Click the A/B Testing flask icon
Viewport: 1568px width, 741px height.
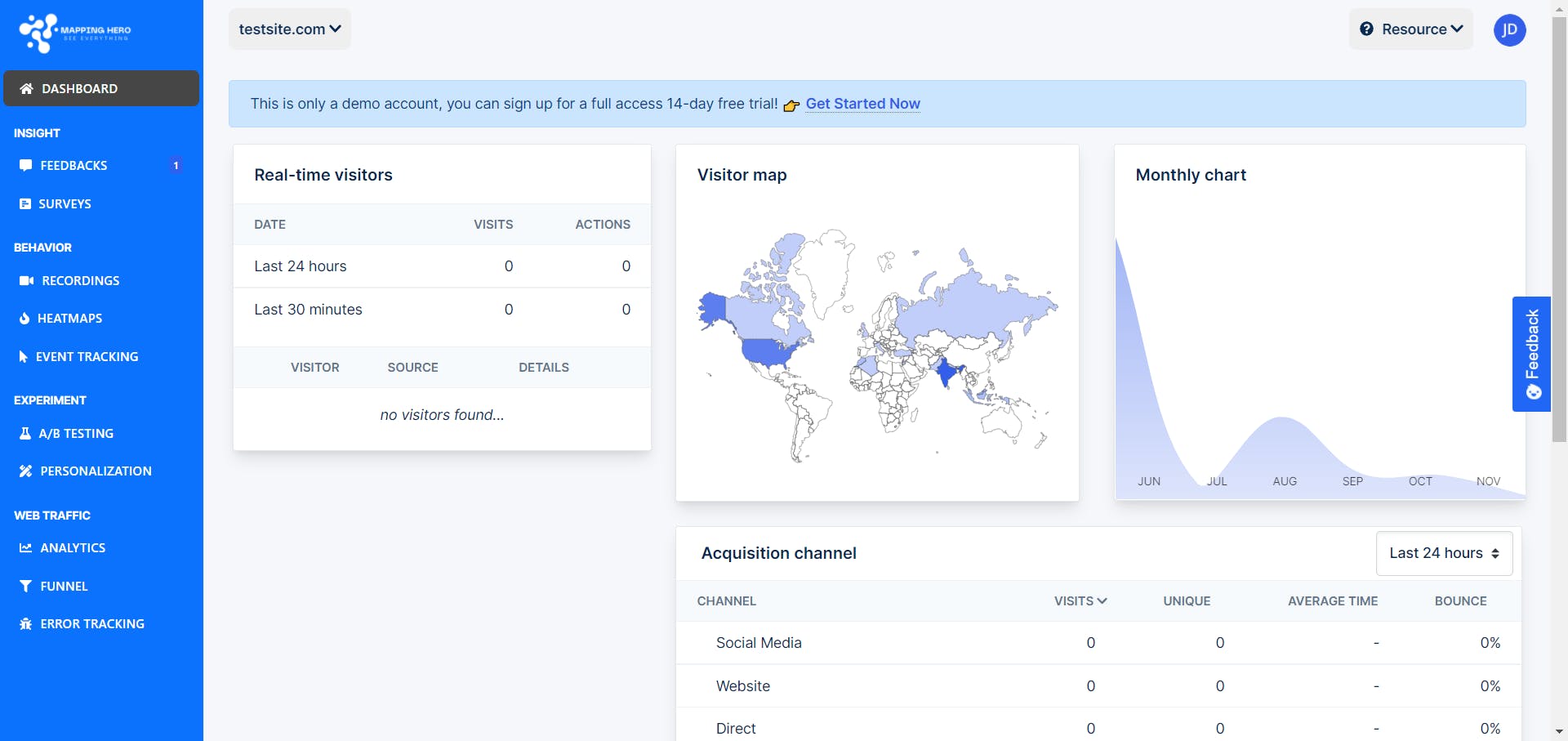click(25, 433)
